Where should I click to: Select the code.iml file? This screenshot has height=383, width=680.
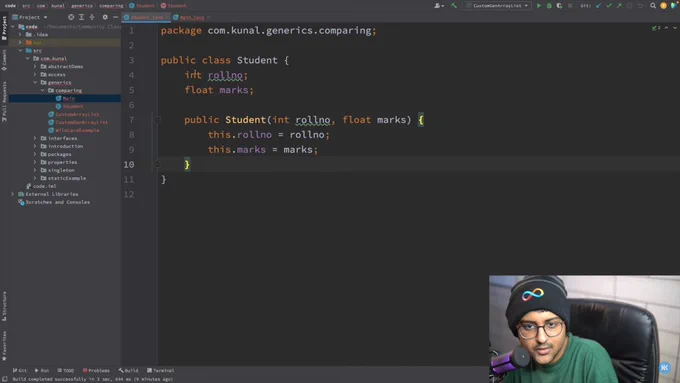(41, 186)
